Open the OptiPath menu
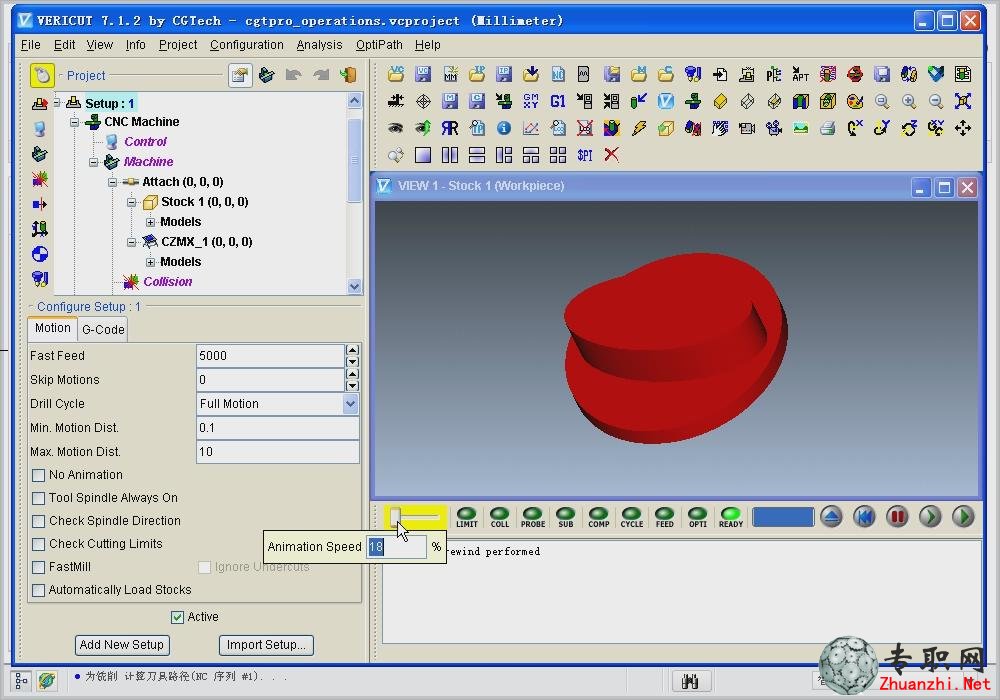Screen dimensions: 1000x700 379,45
